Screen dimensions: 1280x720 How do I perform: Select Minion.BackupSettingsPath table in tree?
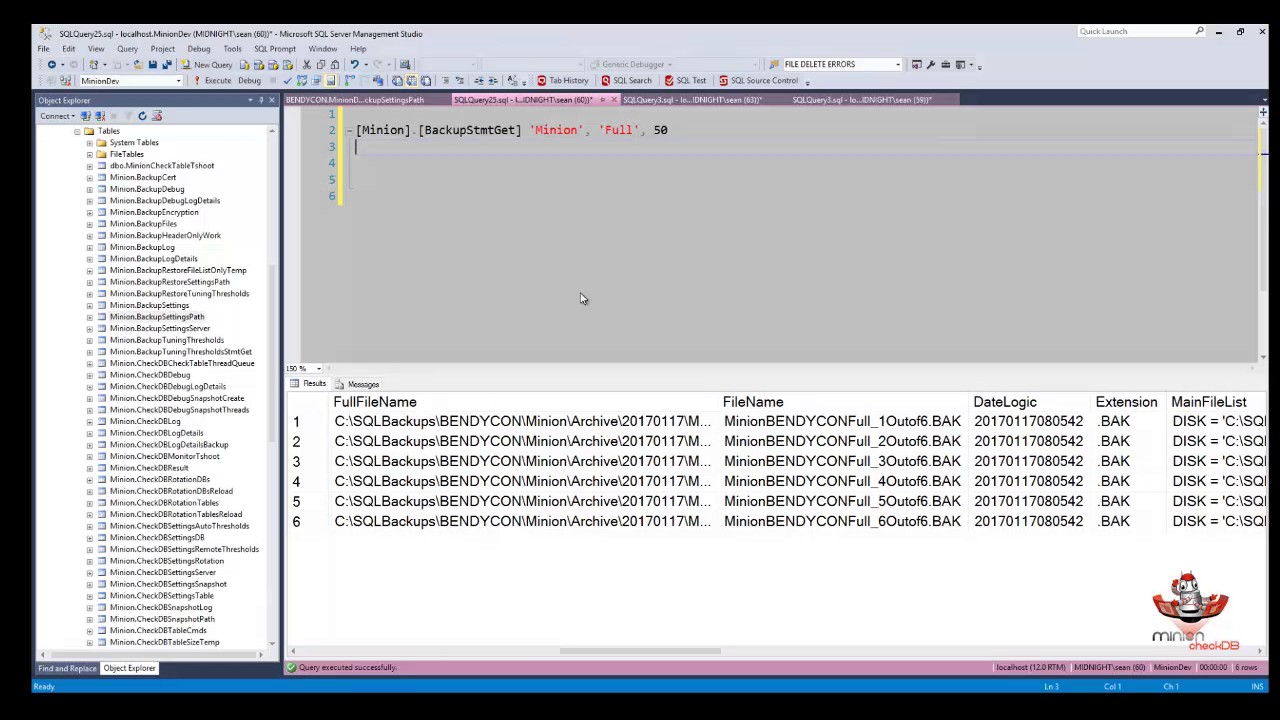coord(157,317)
